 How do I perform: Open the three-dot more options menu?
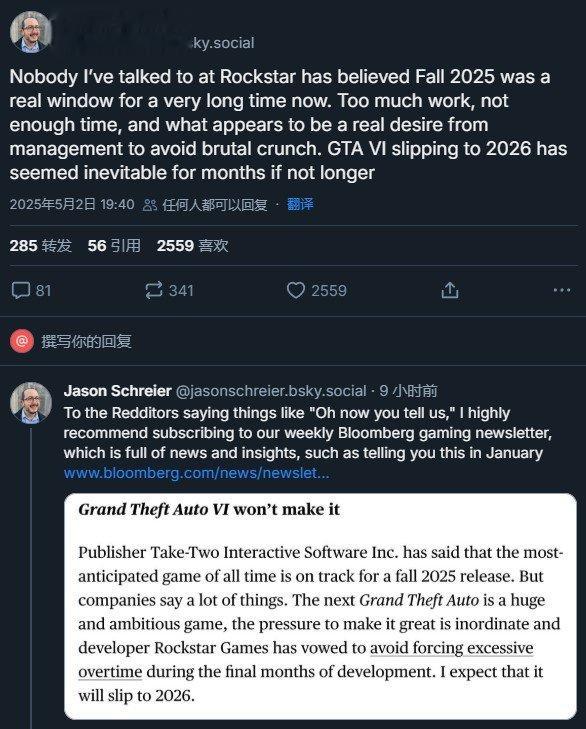[x=562, y=291]
